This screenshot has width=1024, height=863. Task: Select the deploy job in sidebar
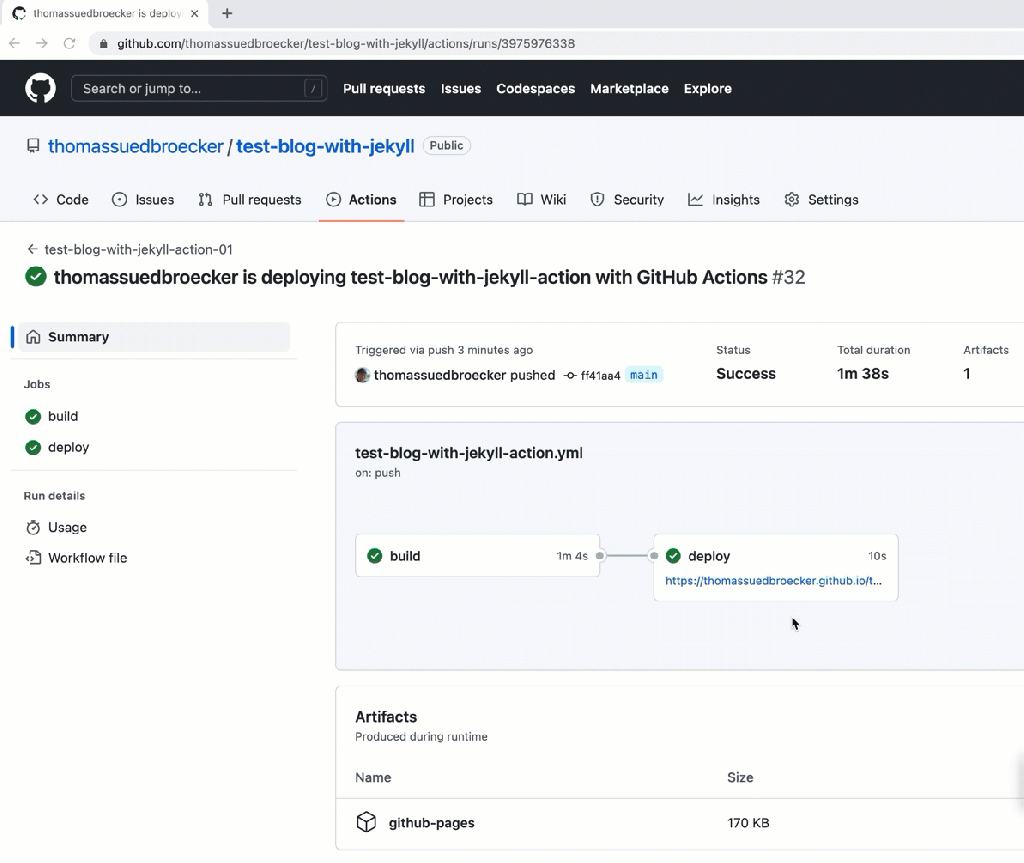[x=69, y=447]
